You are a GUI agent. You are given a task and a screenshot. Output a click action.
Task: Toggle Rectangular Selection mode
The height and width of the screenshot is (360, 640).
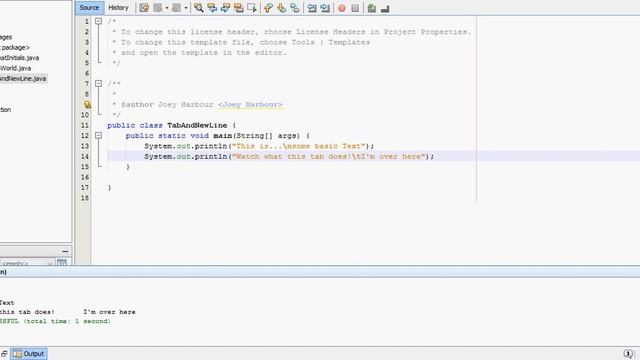(x=252, y=8)
